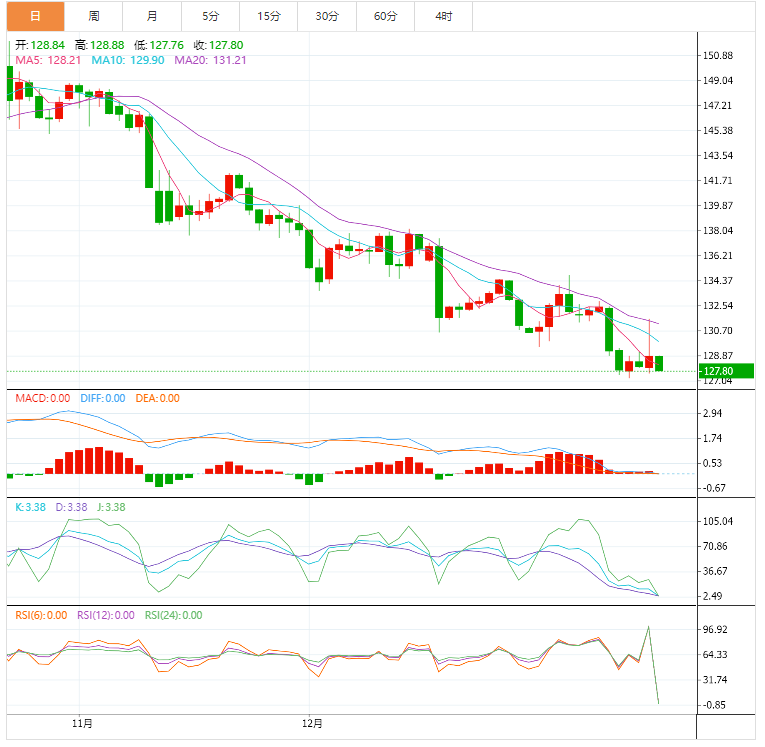Open the 5分 timeframe tab
765x747 pixels.
(x=210, y=16)
